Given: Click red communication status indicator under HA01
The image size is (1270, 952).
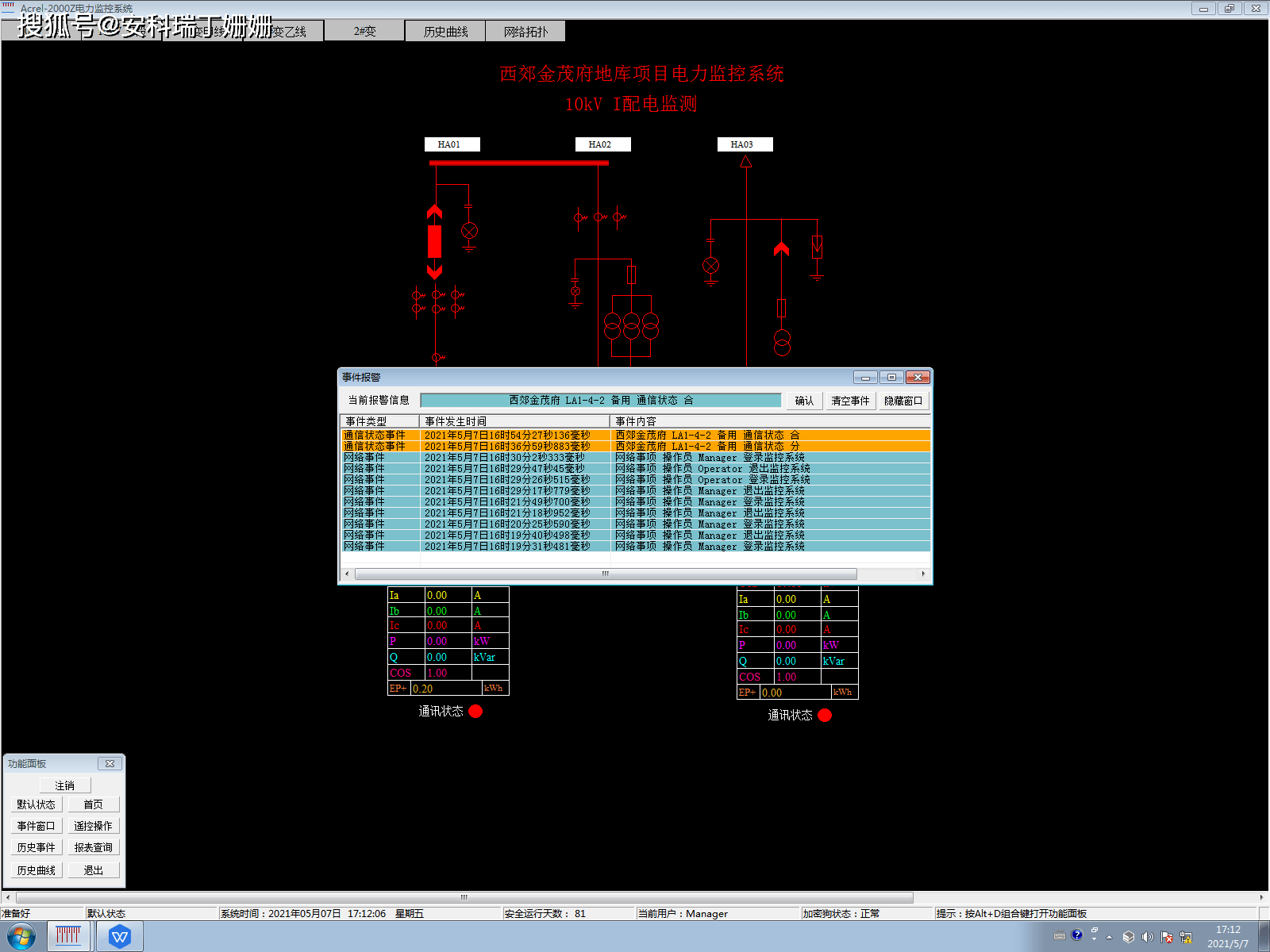Looking at the screenshot, I should 475,711.
